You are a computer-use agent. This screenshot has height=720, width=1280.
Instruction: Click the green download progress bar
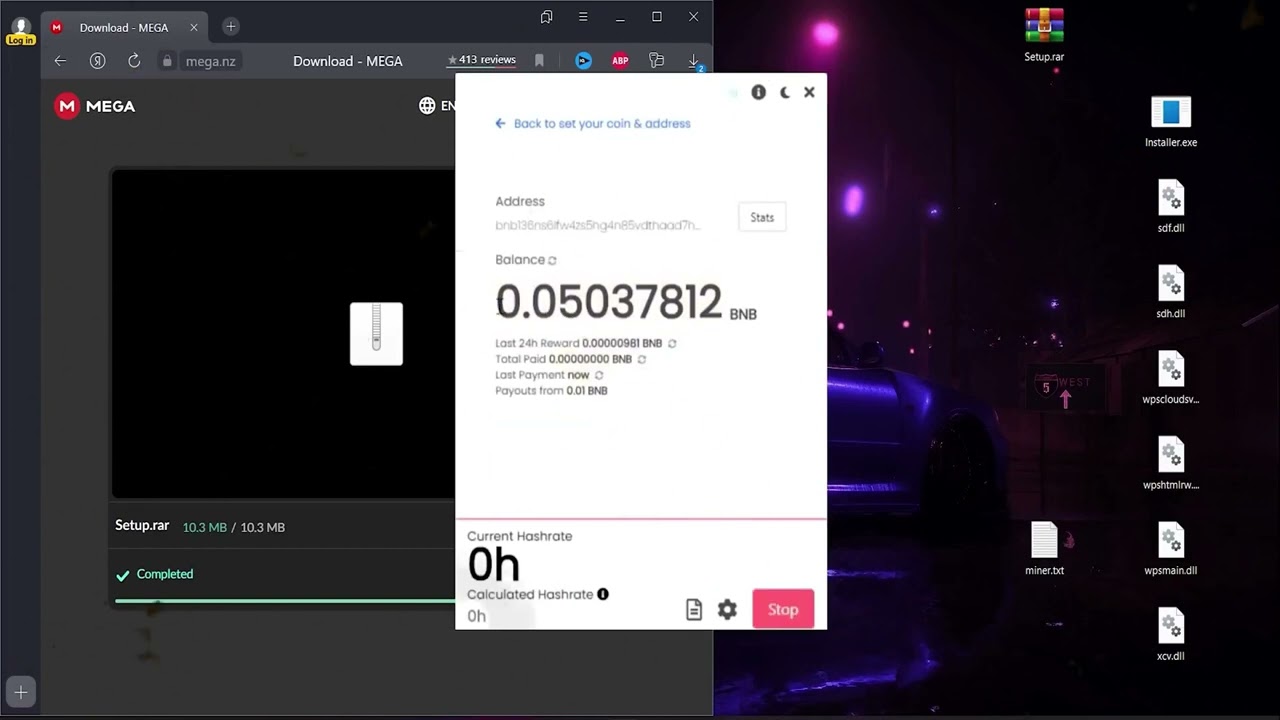285,601
